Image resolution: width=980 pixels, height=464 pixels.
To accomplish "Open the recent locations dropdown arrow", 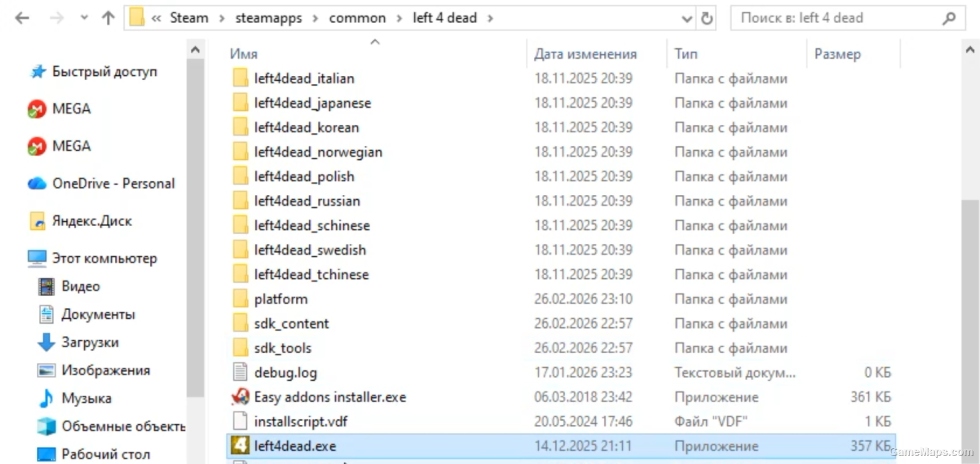I will [84, 18].
